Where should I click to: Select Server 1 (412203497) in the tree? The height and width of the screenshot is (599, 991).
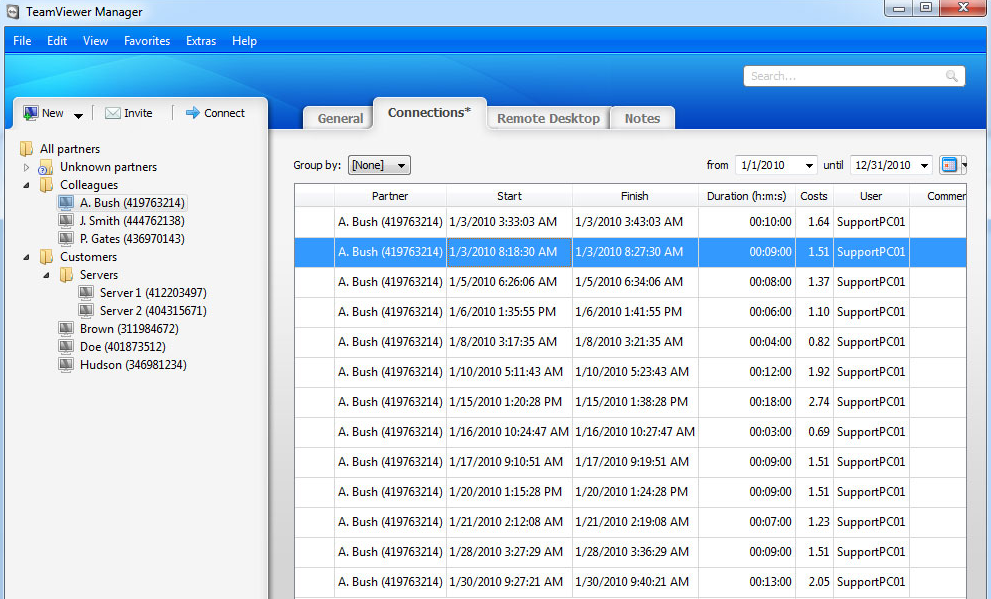pyautogui.click(x=153, y=293)
